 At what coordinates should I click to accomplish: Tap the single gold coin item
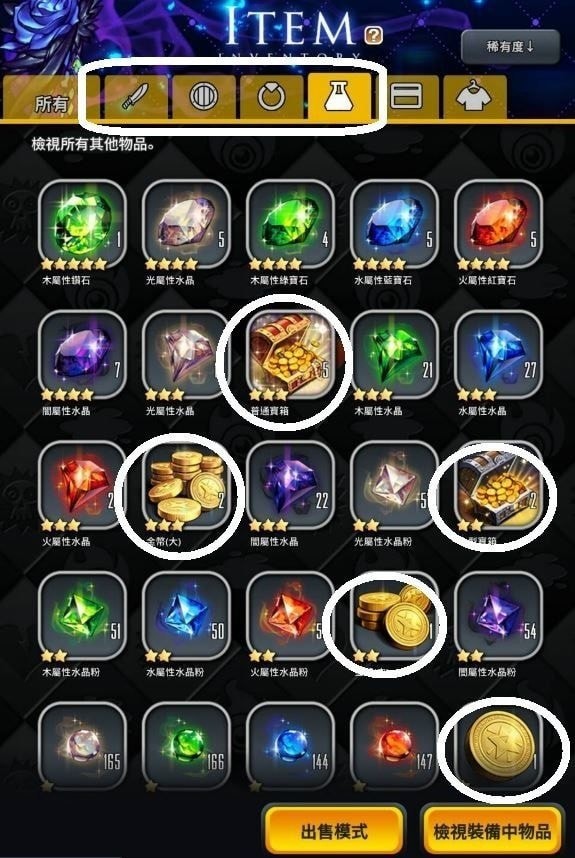pos(498,746)
